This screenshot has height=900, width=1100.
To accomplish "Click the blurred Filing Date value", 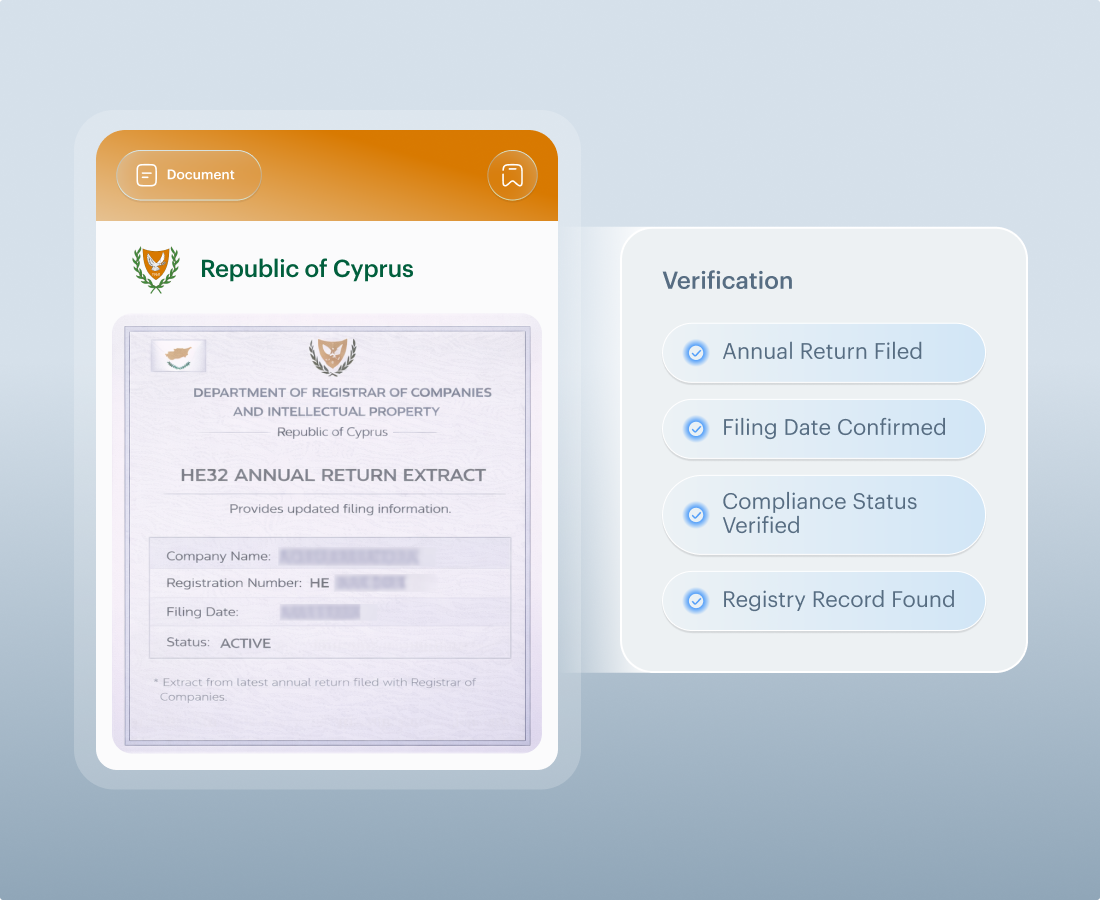I will (320, 612).
